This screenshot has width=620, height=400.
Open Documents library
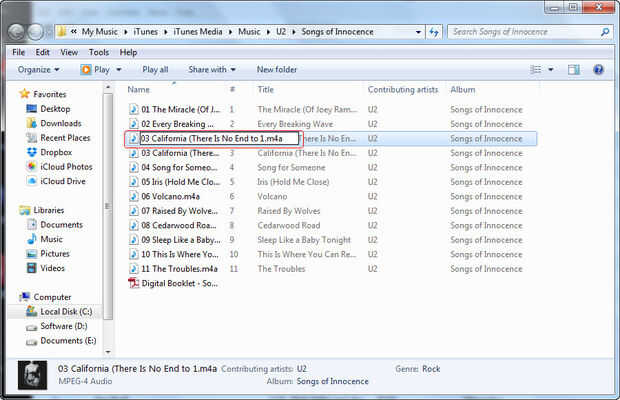click(x=61, y=225)
